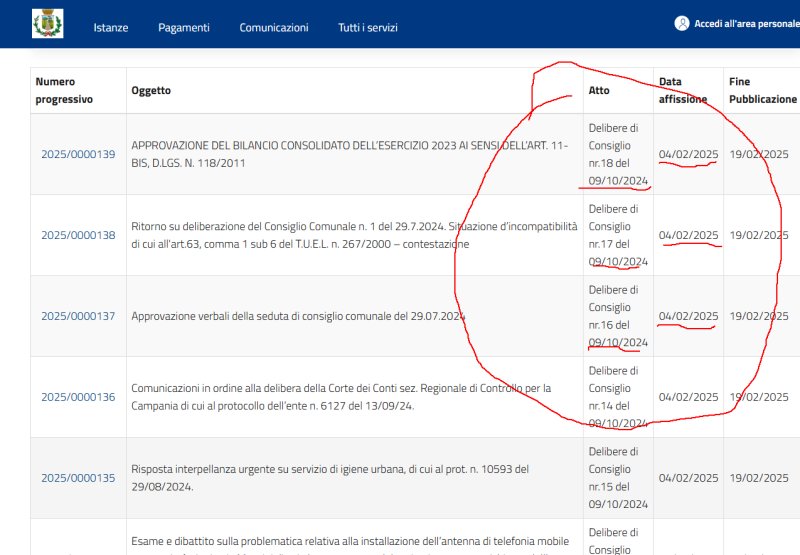Click Delibere di Consiglio nr.18 cell
The width and height of the screenshot is (800, 555).
coord(618,154)
